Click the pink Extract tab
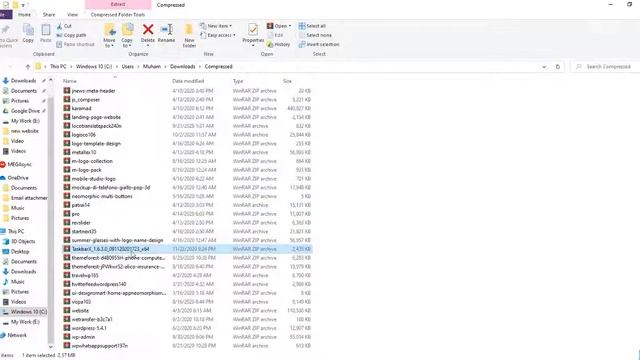640x360 pixels. 118,4
